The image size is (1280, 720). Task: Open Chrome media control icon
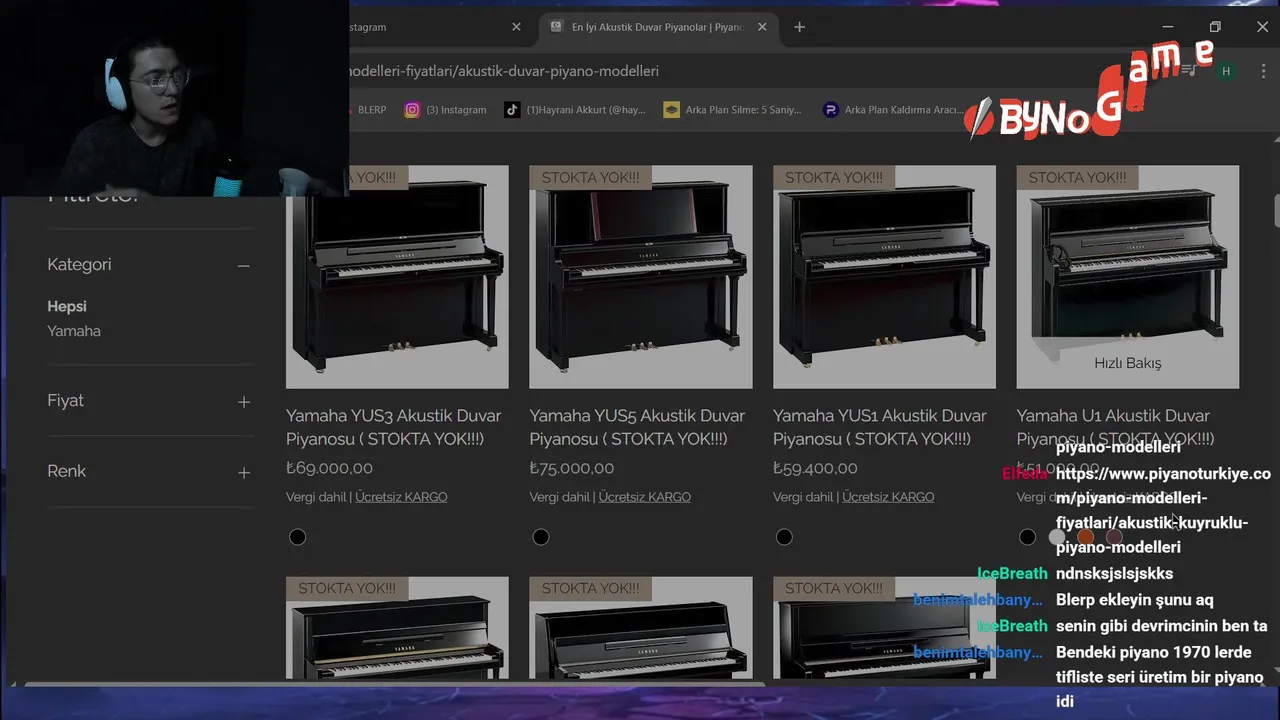pos(1188,70)
